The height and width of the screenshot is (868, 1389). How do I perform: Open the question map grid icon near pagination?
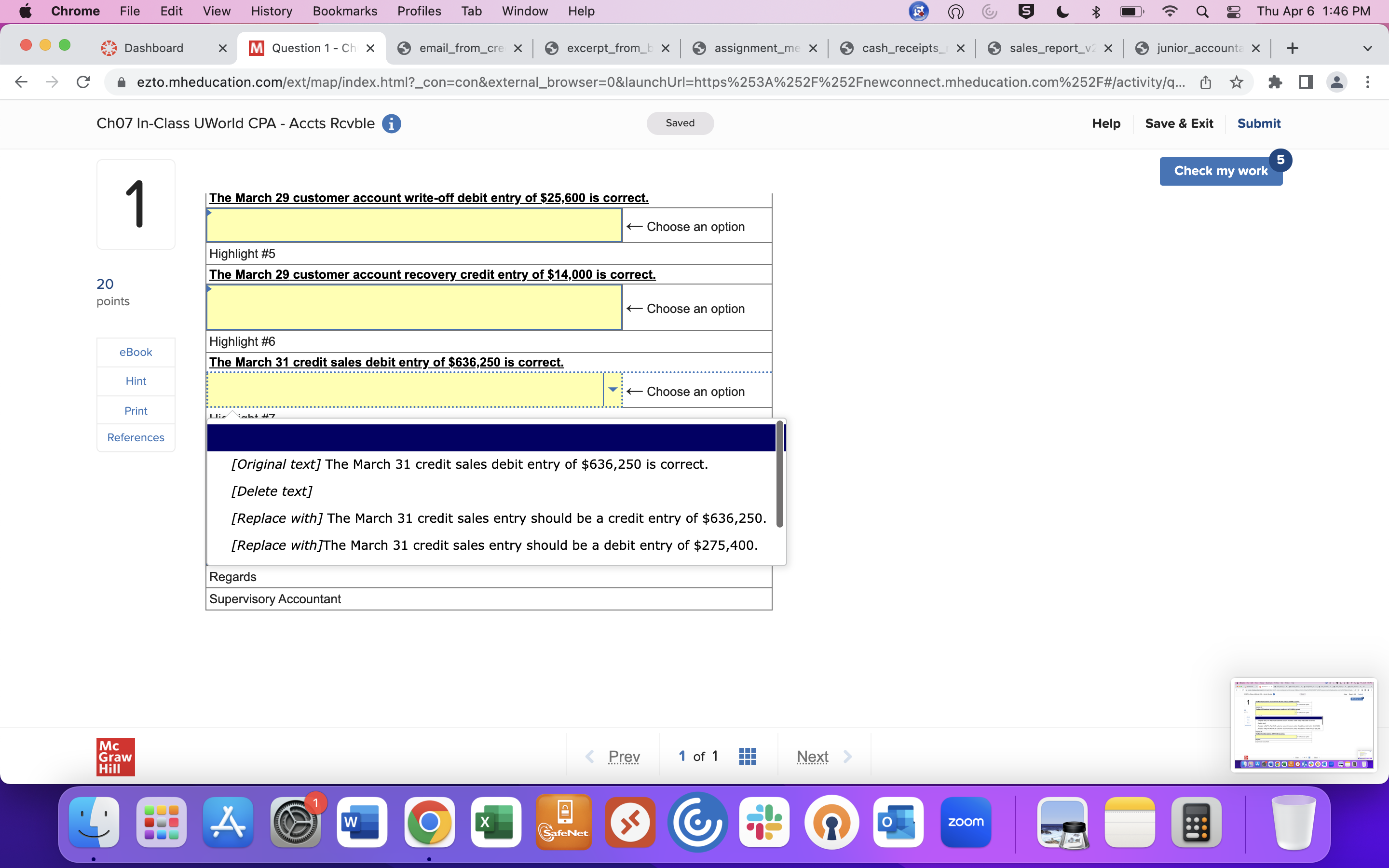point(747,756)
